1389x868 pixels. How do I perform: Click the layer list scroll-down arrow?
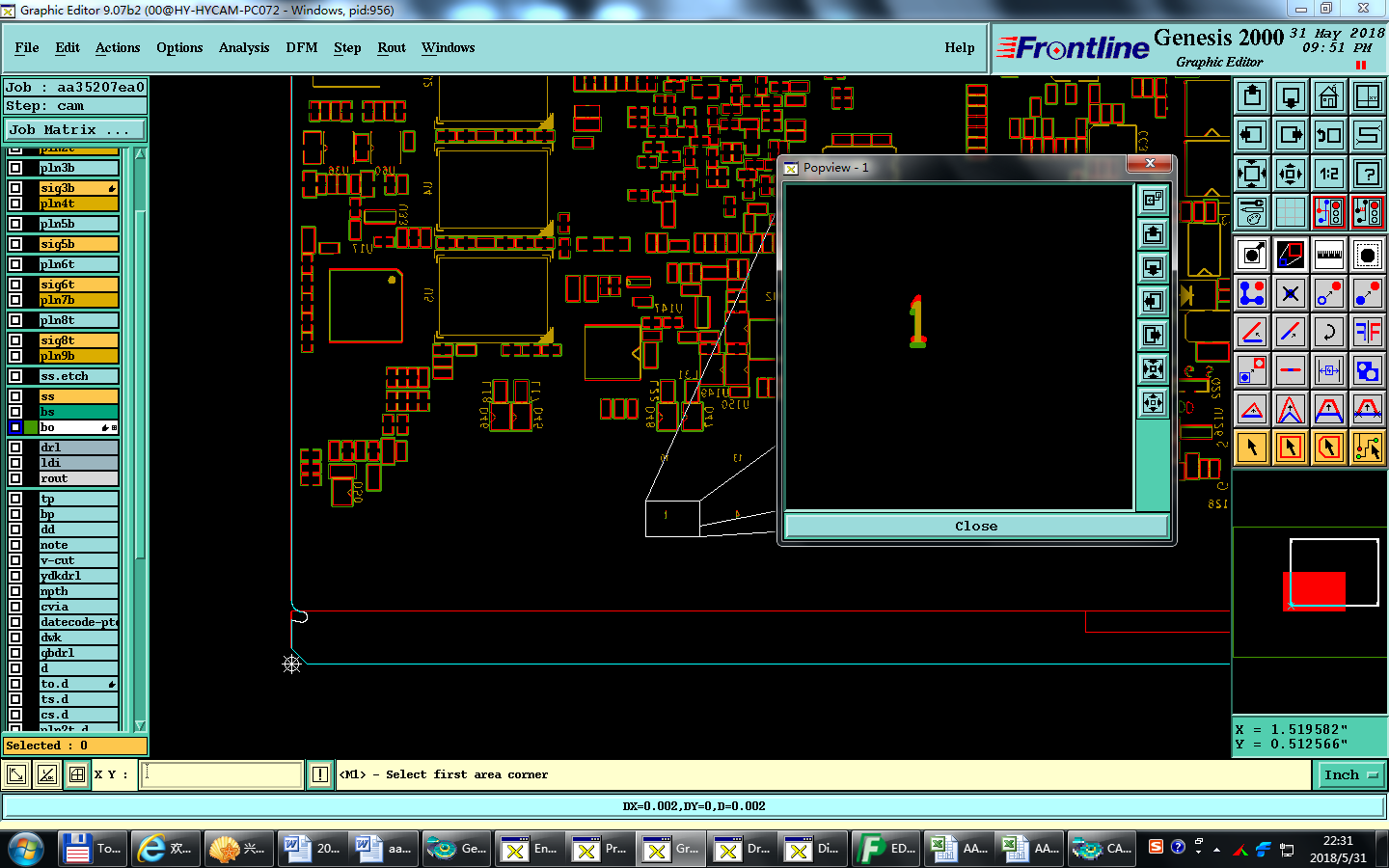click(140, 725)
